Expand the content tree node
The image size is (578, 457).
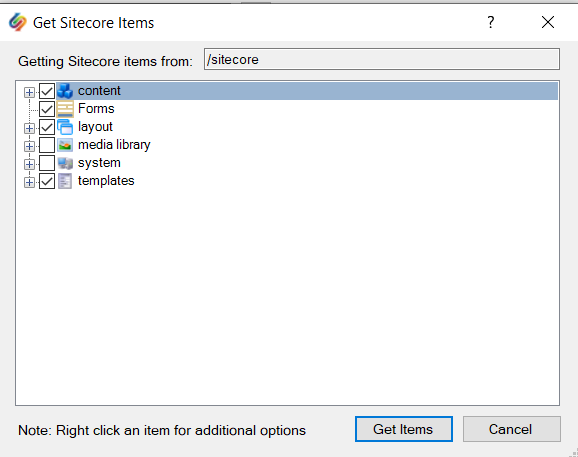click(x=29, y=92)
